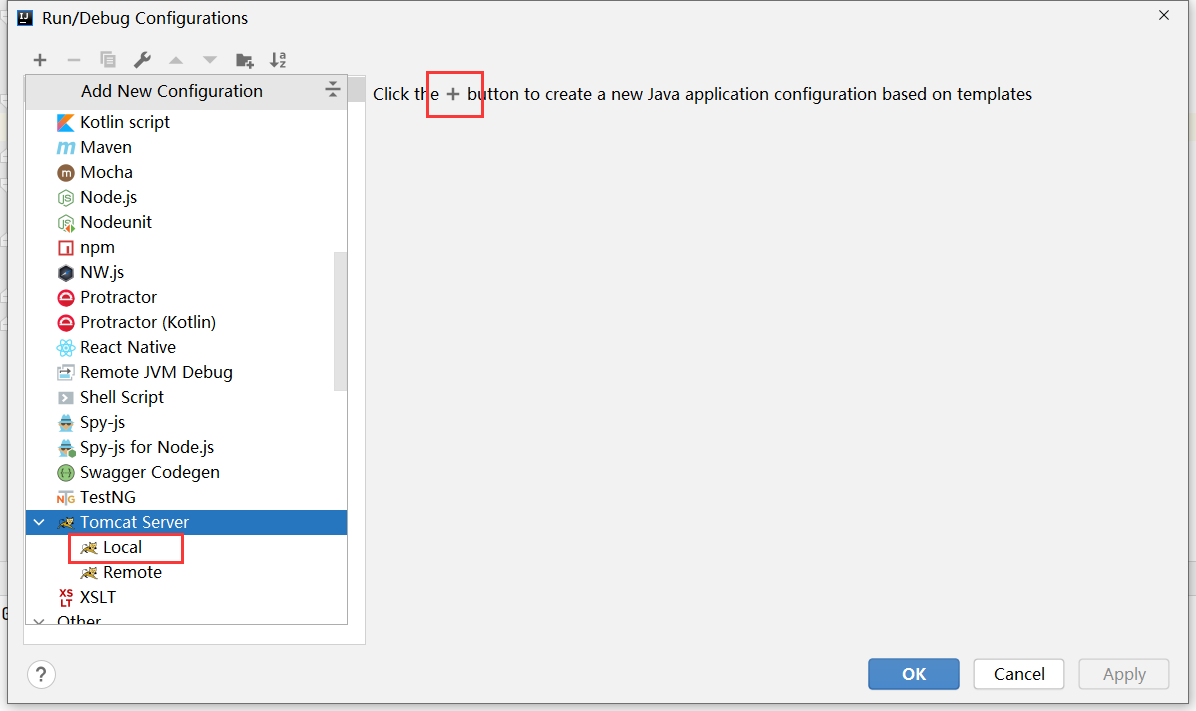This screenshot has width=1196, height=711.
Task: Select the Swagger Codegen icon
Action: pyautogui.click(x=66, y=472)
